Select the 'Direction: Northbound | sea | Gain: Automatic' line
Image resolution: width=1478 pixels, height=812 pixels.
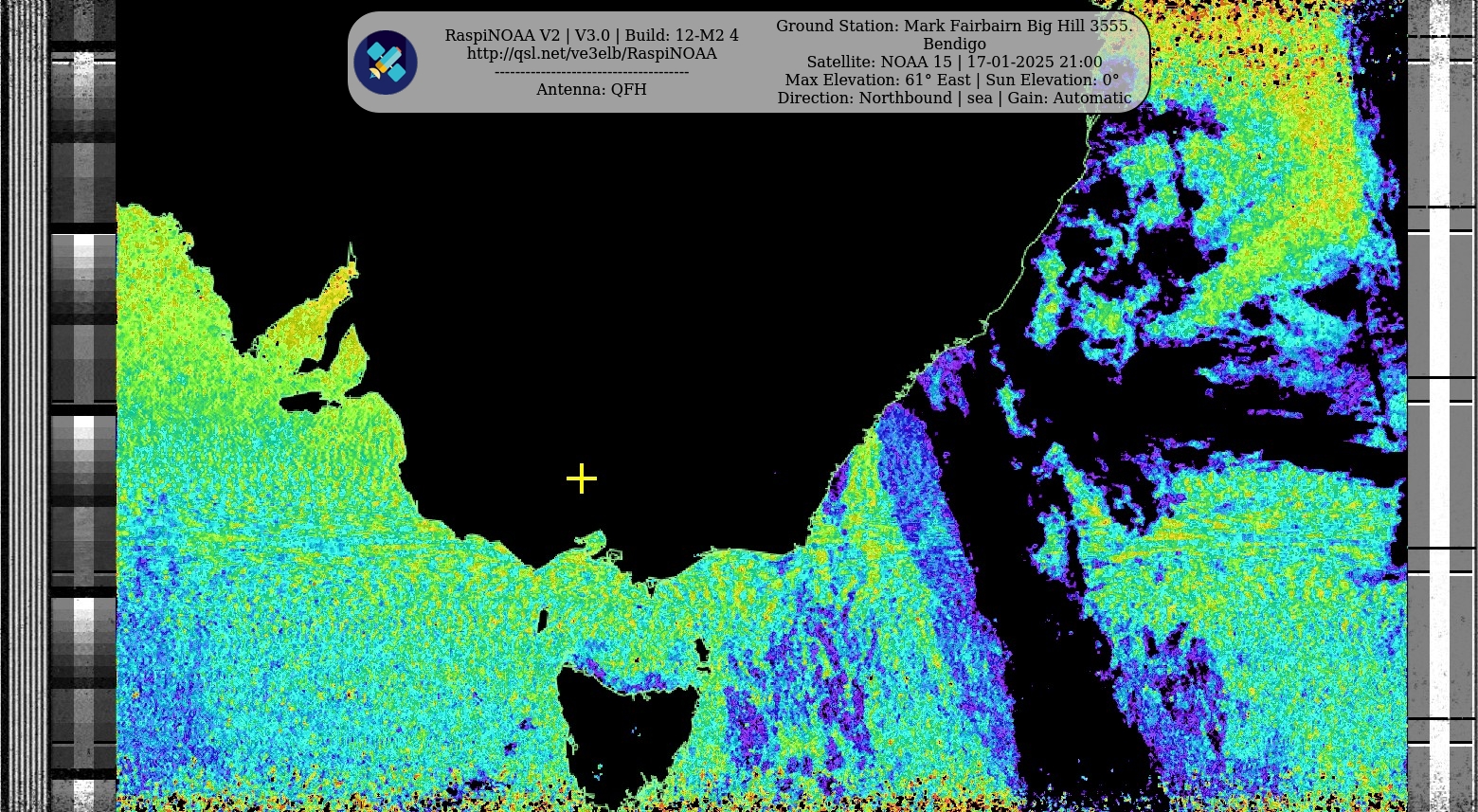(x=954, y=99)
